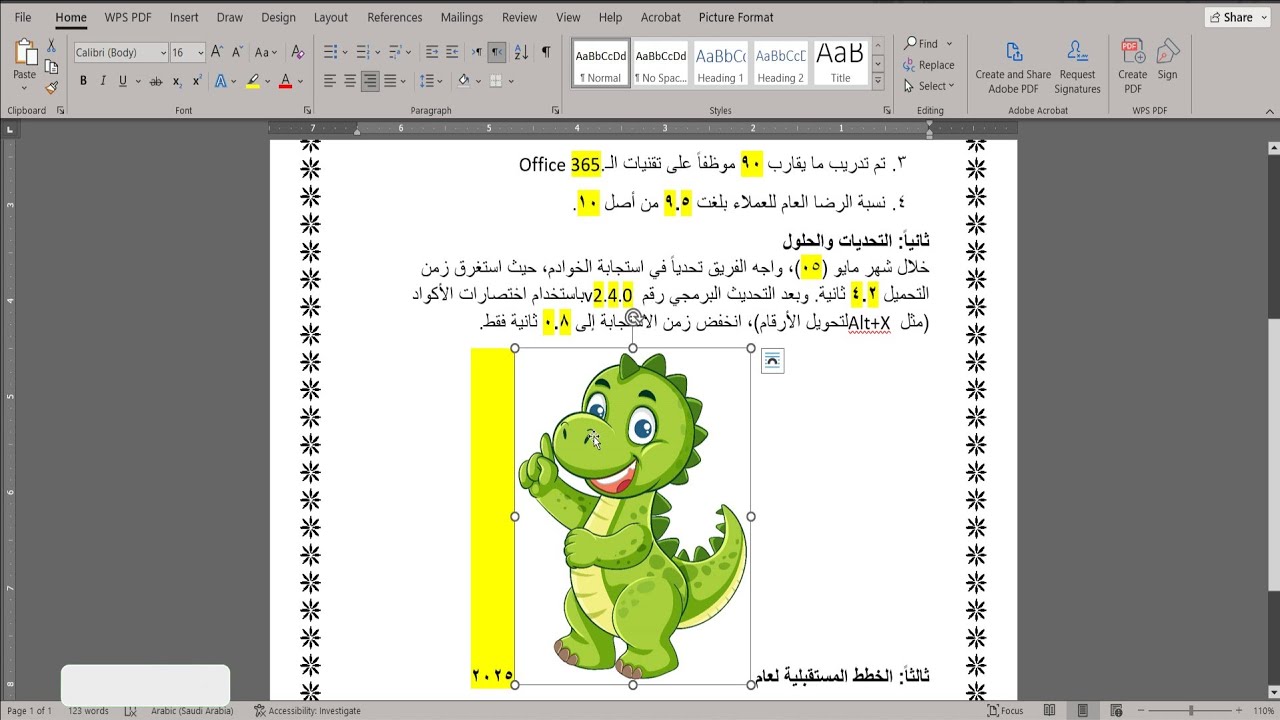Apply red font color
The image size is (1280, 720).
tap(285, 81)
